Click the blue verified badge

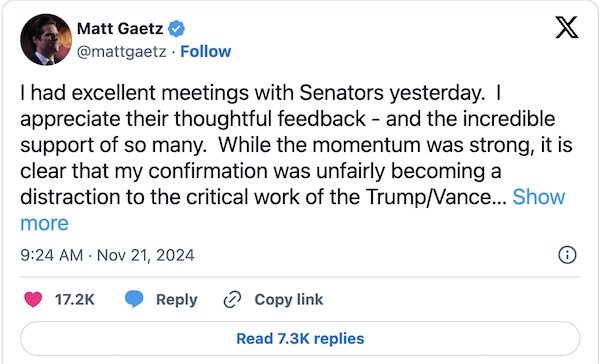tap(176, 29)
